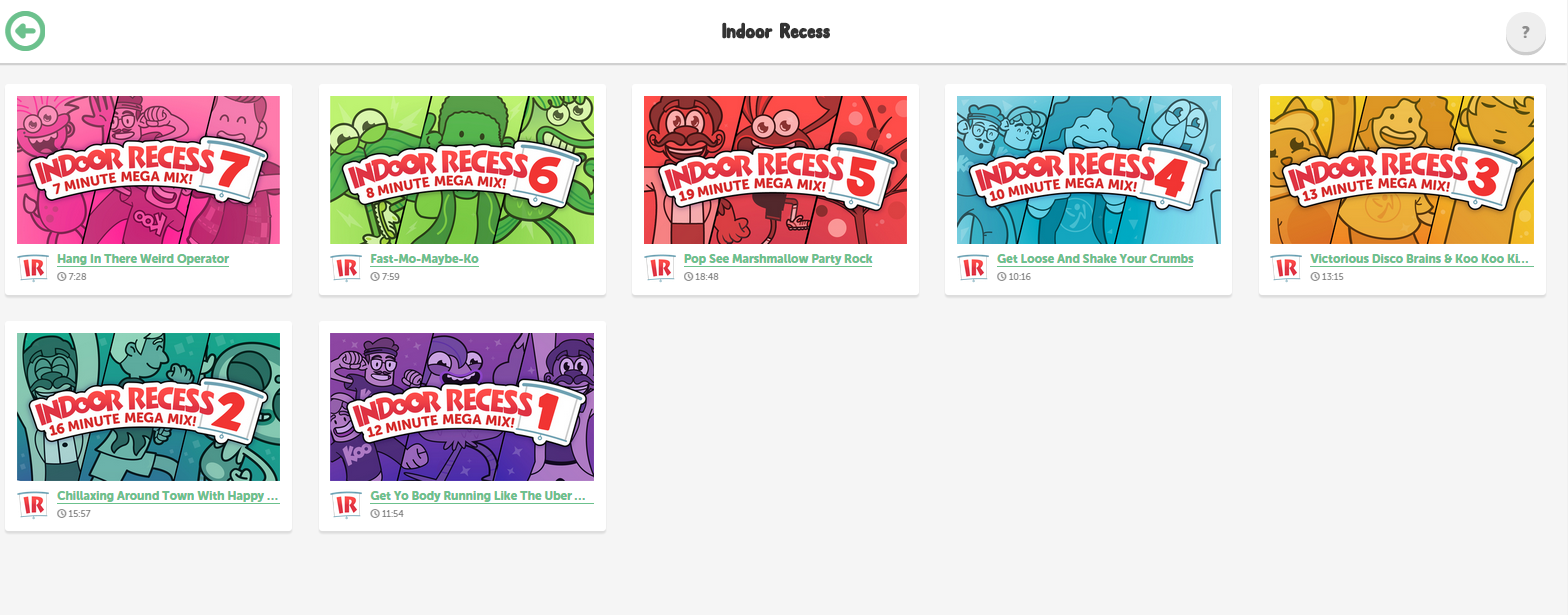
Task: Click the IR icon beside Victorious Disco Brains
Action: pyautogui.click(x=1286, y=268)
